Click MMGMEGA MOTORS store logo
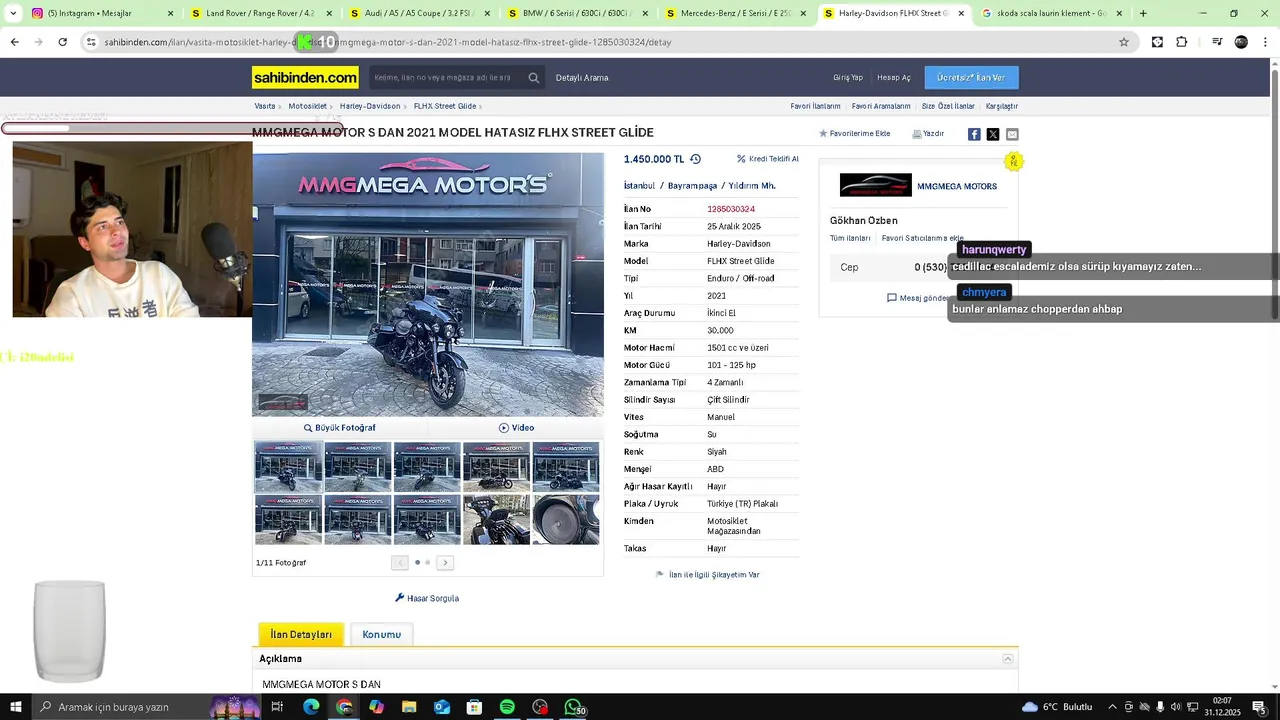1280x720 pixels. coord(876,185)
